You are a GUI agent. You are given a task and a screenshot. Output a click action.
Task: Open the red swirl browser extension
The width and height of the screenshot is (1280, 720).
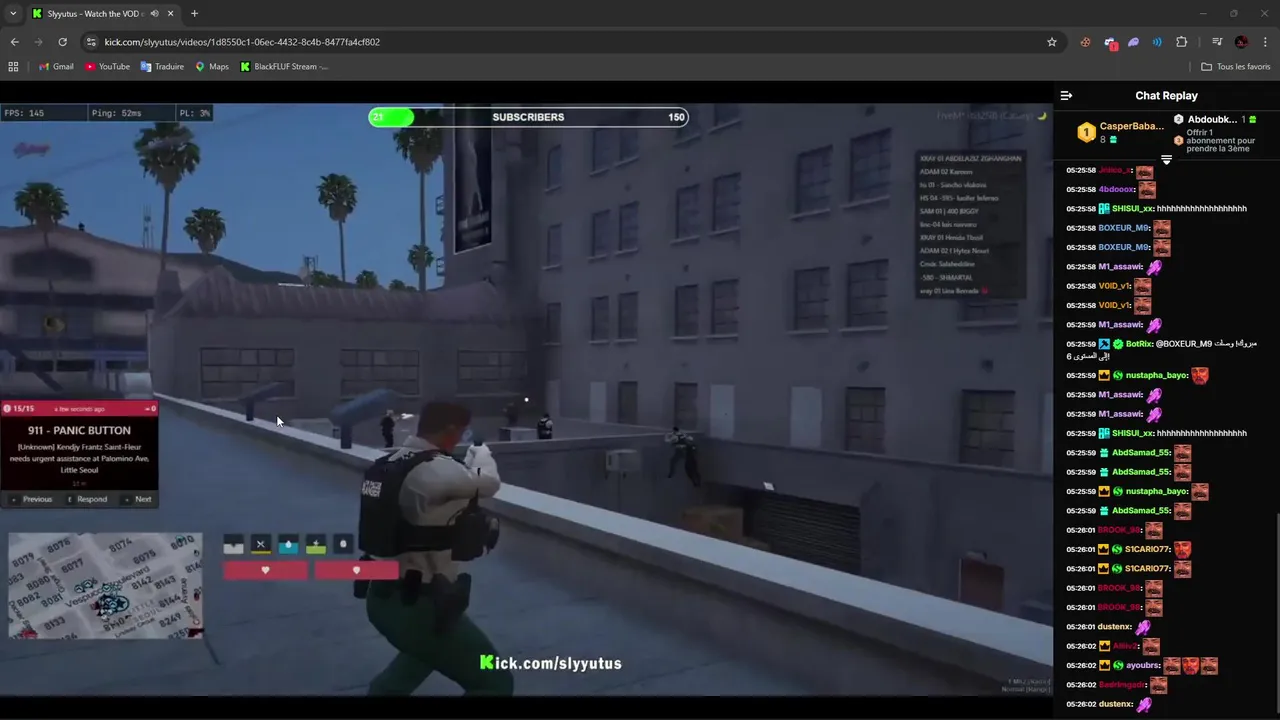(x=1085, y=42)
